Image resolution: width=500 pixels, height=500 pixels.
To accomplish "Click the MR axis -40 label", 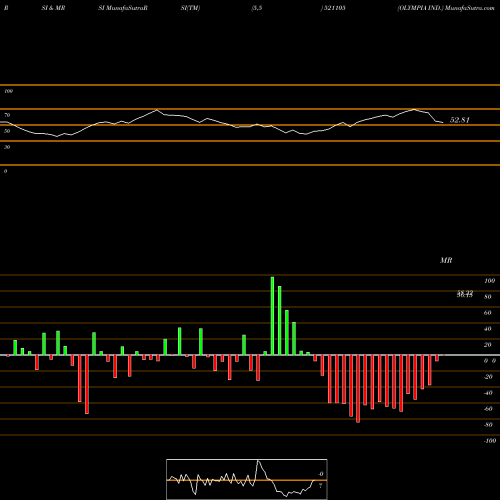I will tap(488, 393).
